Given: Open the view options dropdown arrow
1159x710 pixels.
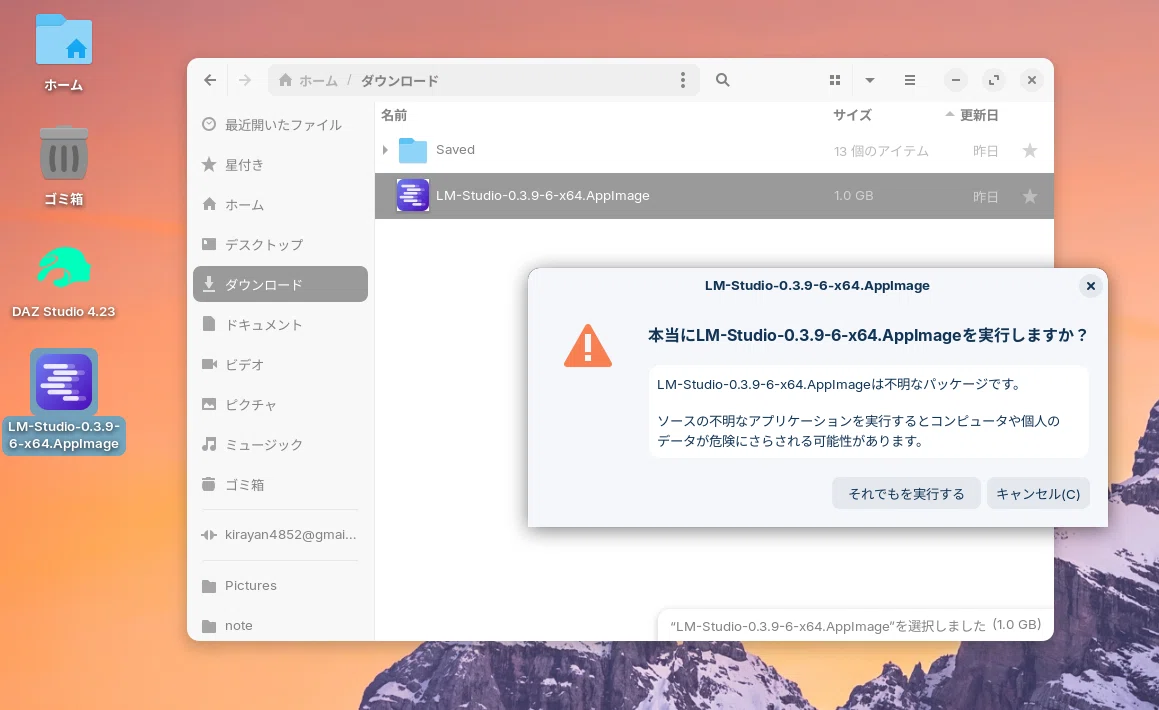Looking at the screenshot, I should (x=869, y=80).
